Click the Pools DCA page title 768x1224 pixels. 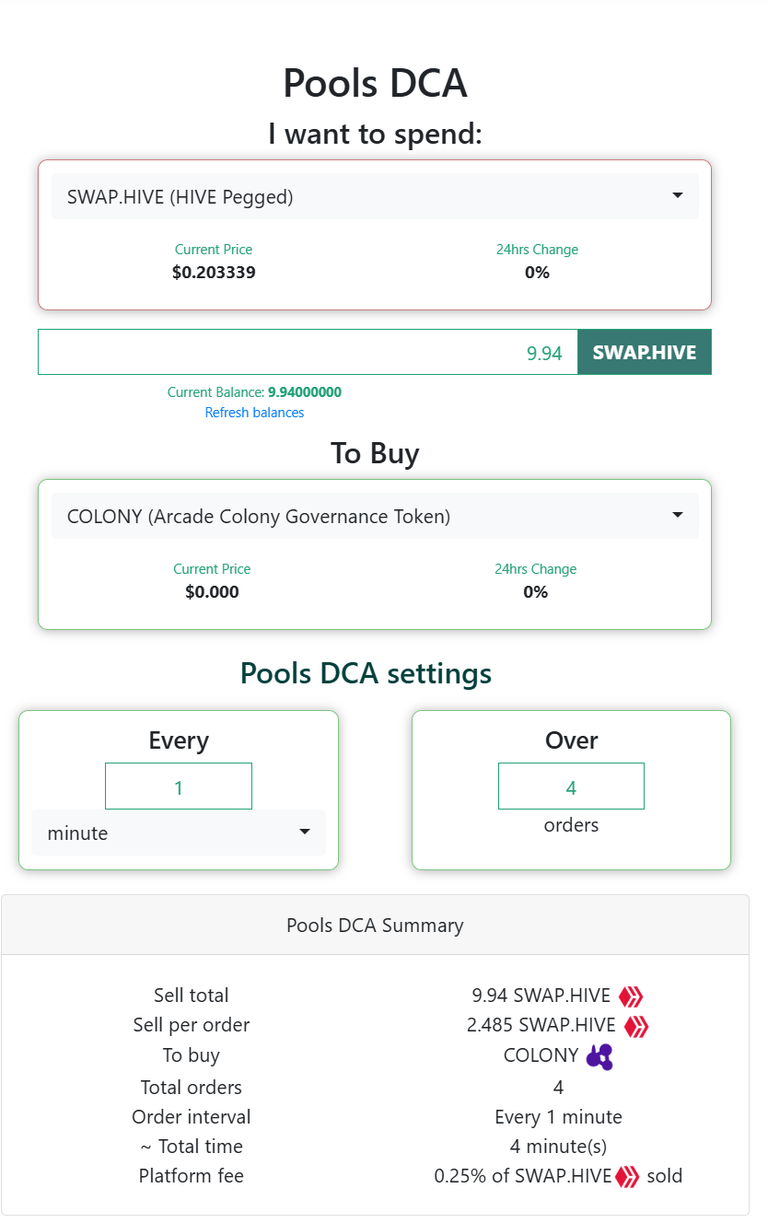[x=375, y=83]
